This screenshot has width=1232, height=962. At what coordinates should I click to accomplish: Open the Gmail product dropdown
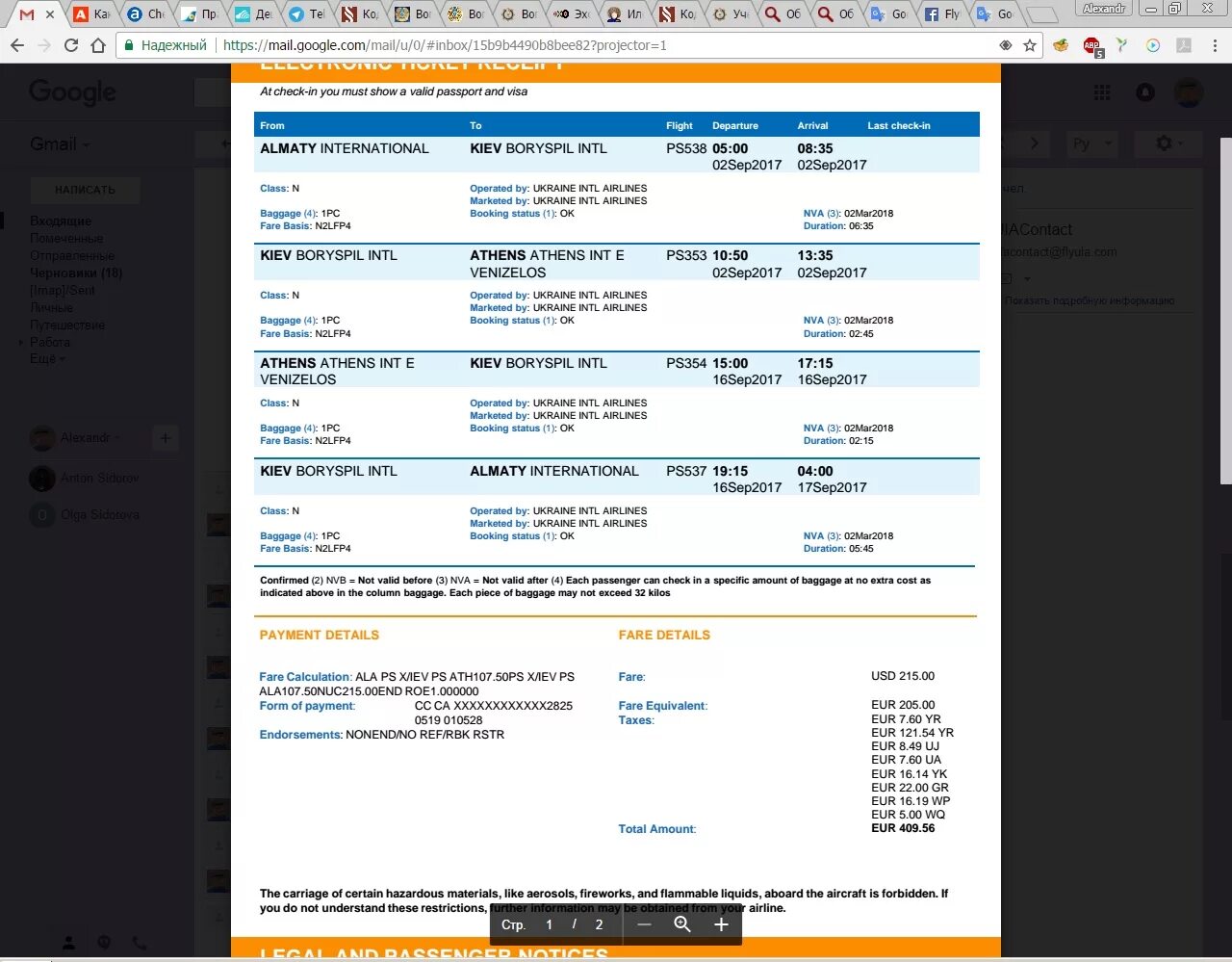[60, 144]
